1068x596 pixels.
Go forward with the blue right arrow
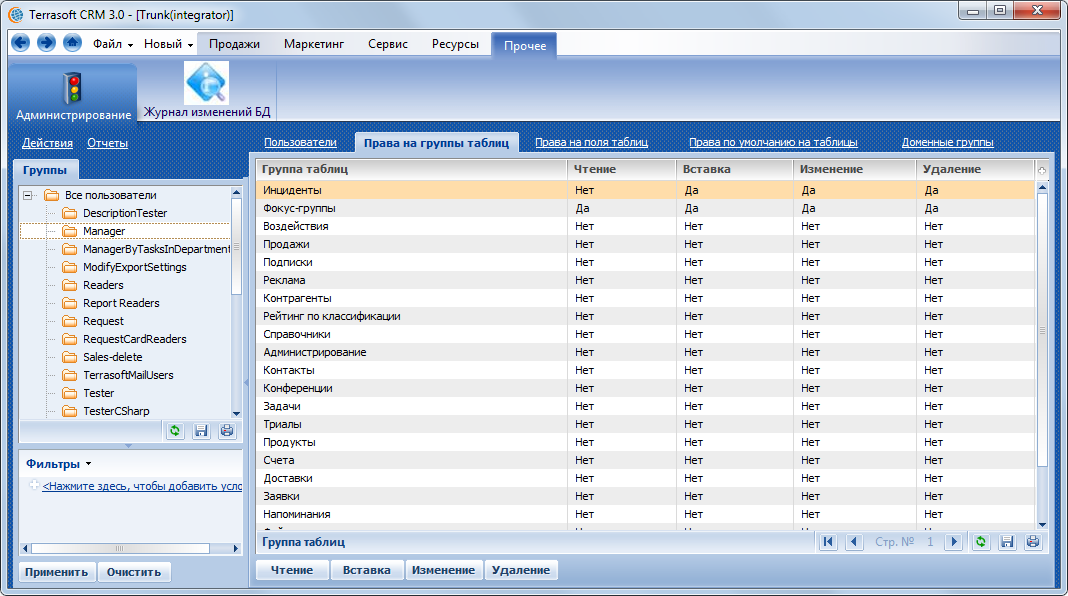click(46, 44)
